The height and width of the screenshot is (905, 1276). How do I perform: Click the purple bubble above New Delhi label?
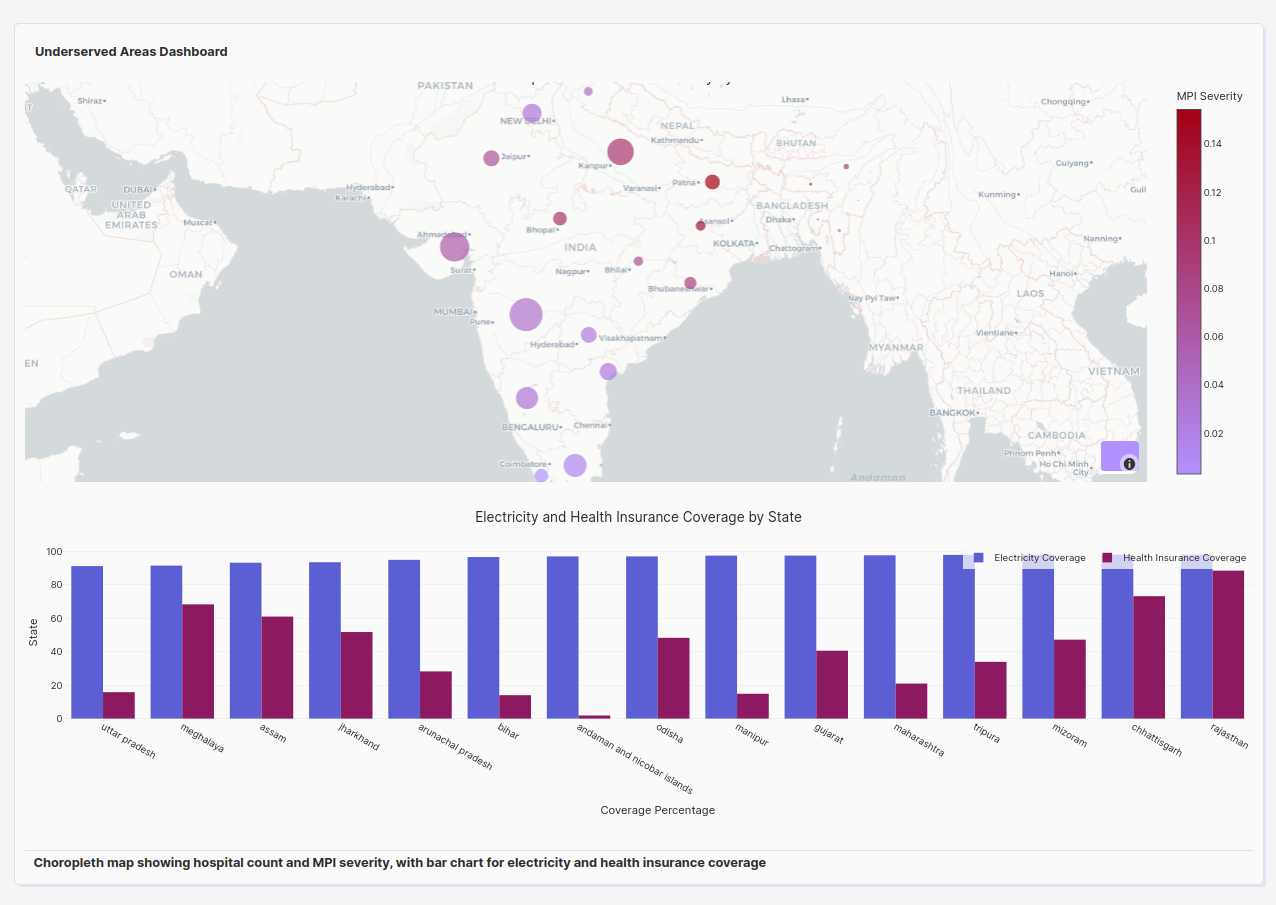pos(532,113)
